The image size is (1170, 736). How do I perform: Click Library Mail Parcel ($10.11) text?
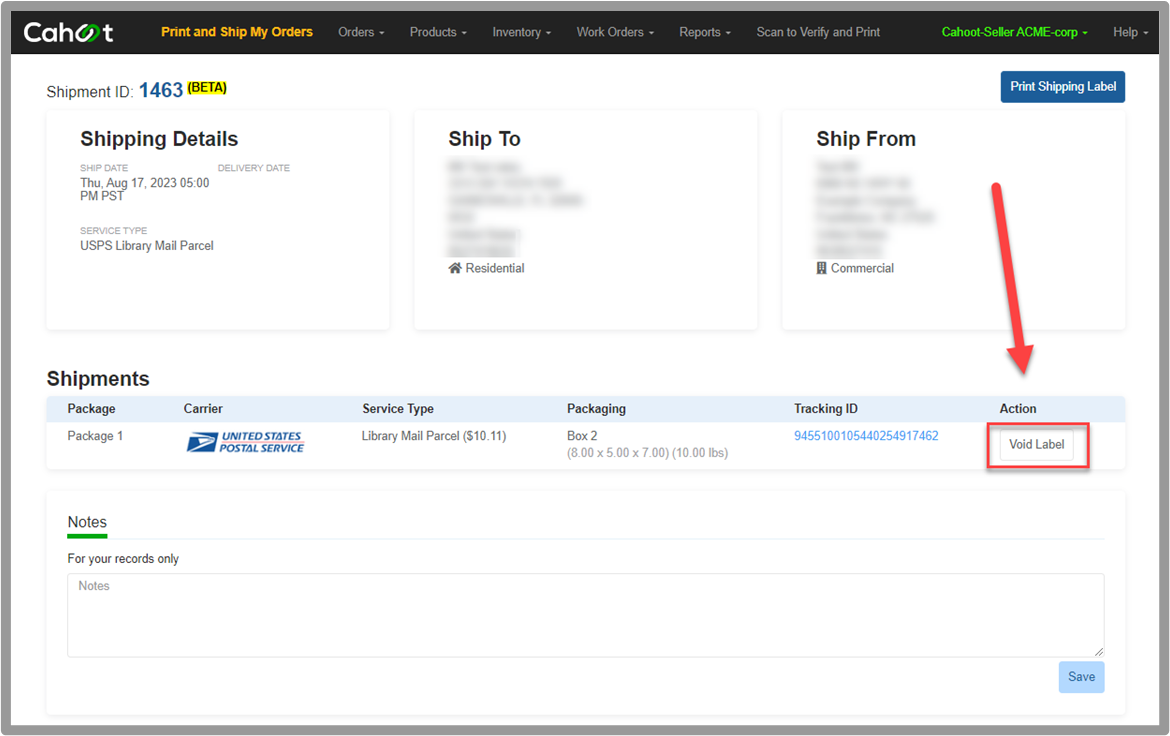(x=434, y=436)
